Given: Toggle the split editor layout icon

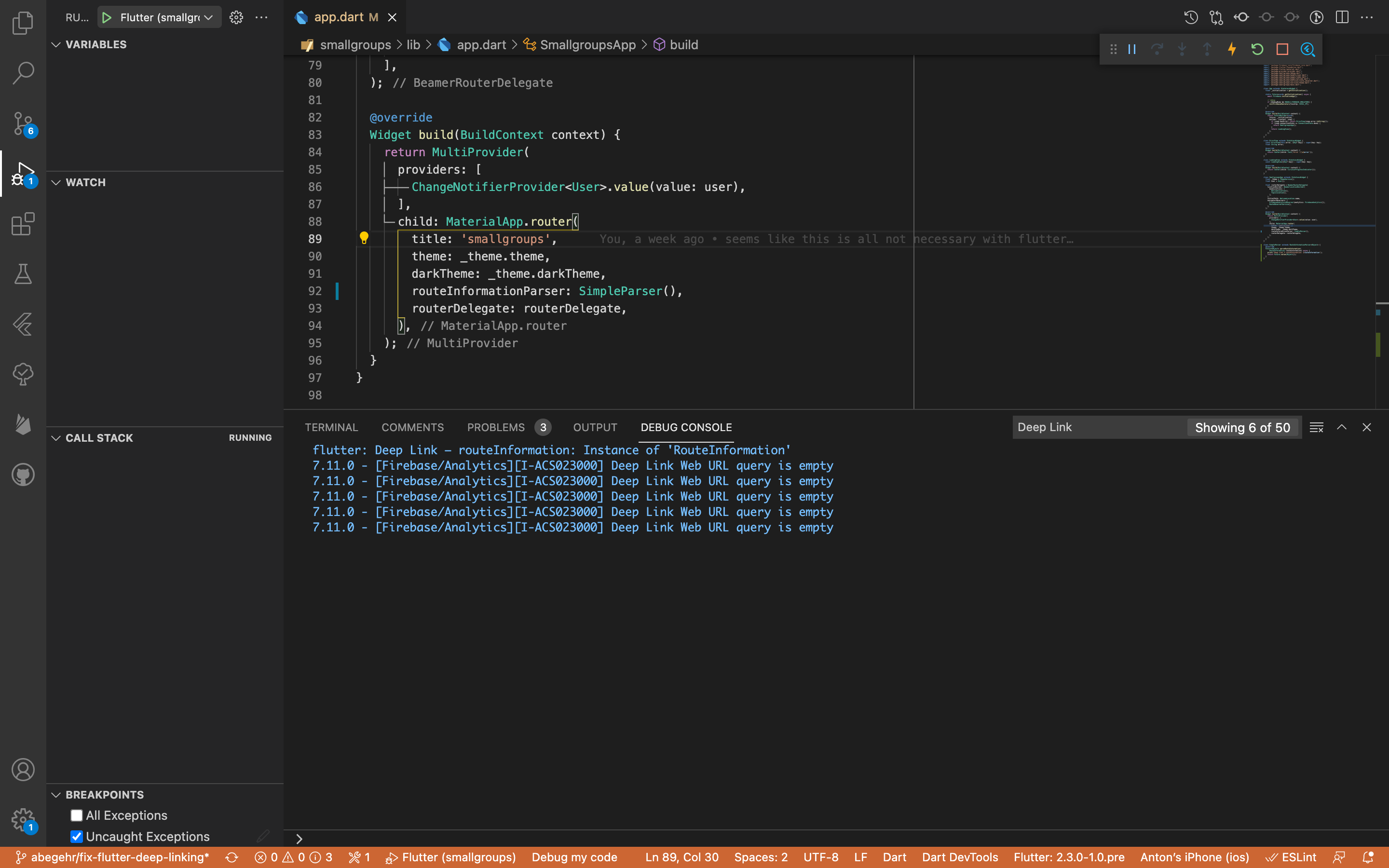Looking at the screenshot, I should (1342, 17).
